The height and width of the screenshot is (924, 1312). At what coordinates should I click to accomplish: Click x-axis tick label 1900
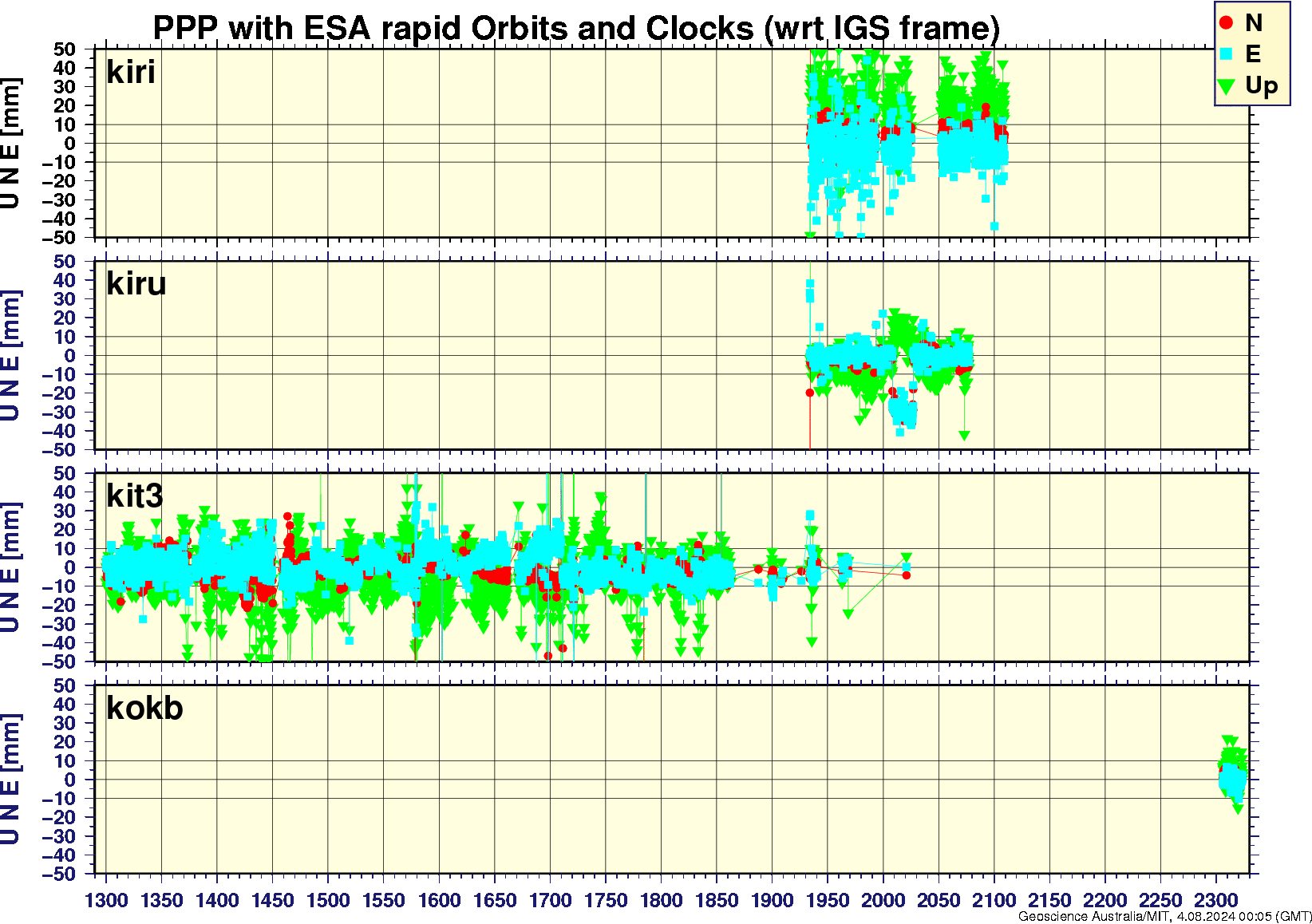[x=773, y=900]
